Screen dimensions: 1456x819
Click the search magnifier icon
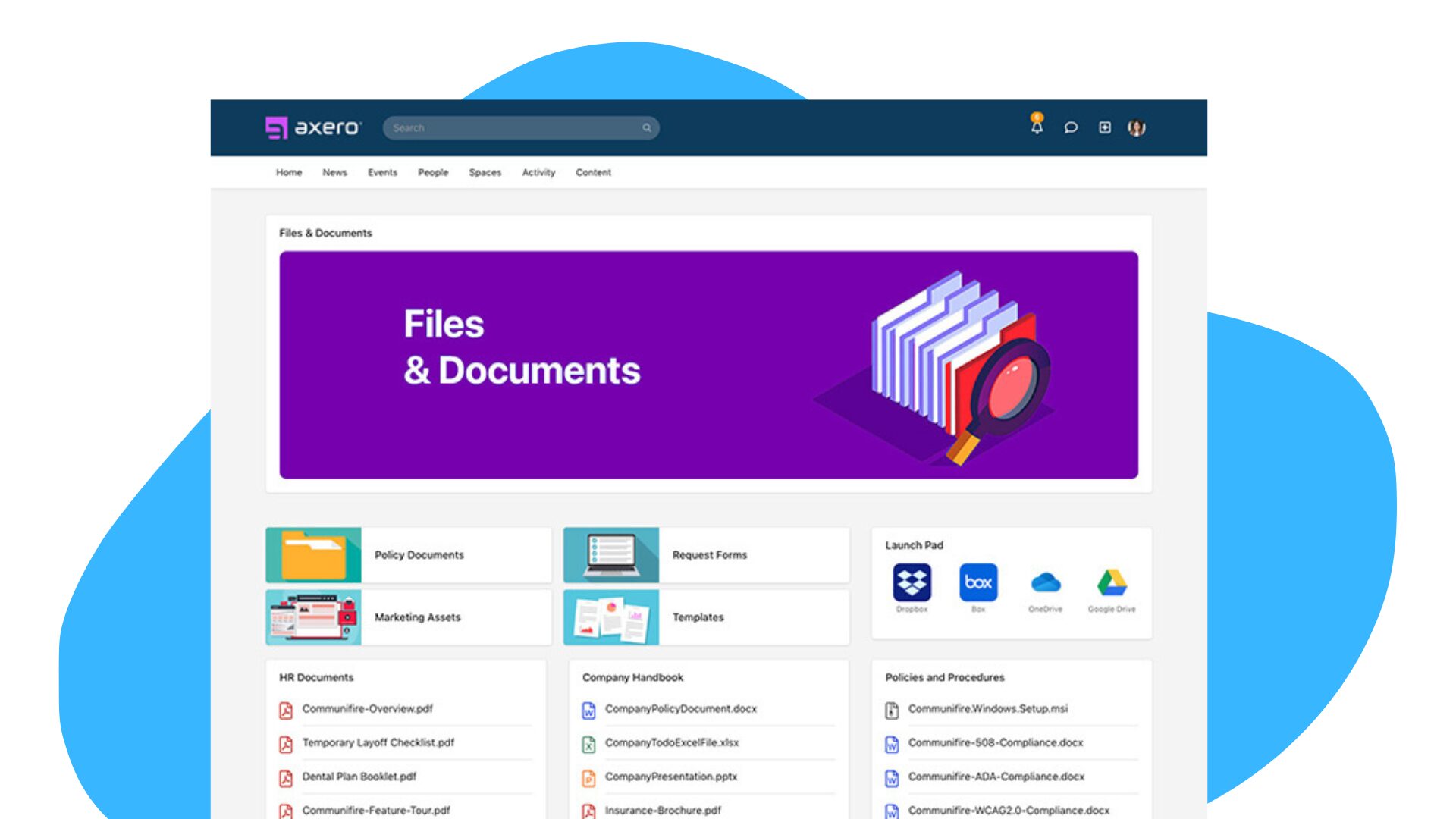pos(646,127)
